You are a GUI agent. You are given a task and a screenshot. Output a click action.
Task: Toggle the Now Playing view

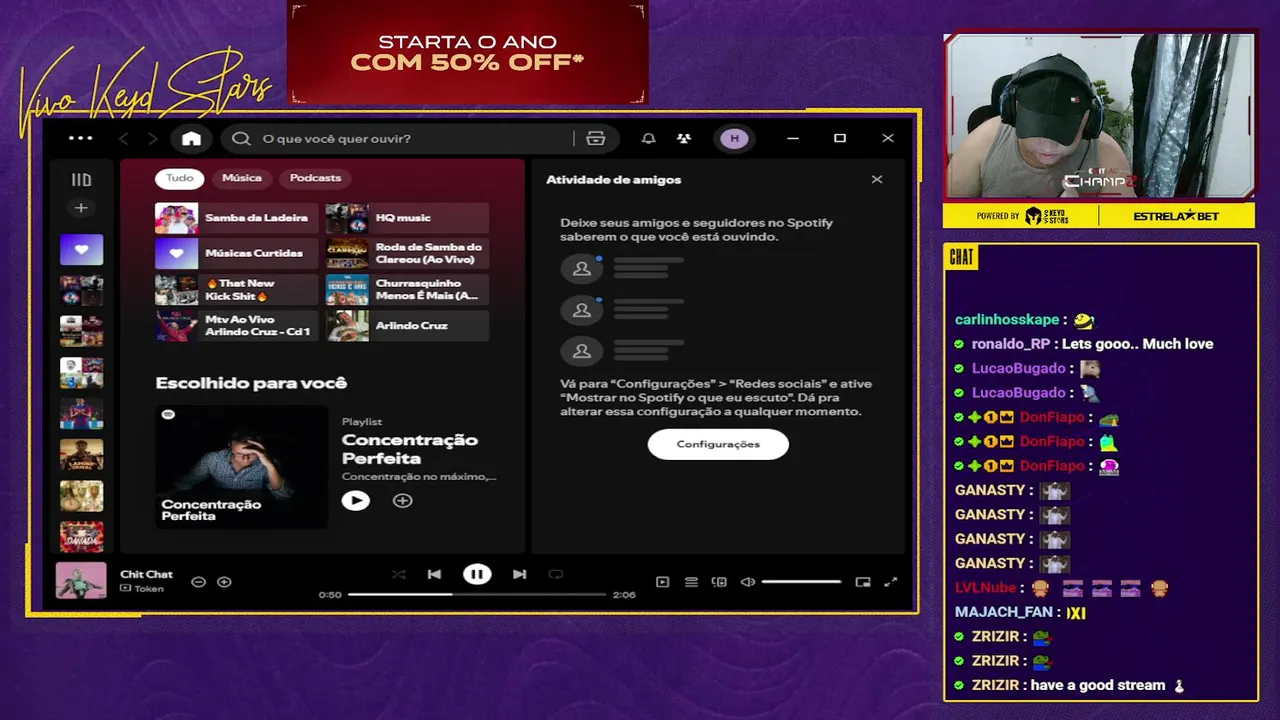pos(662,582)
